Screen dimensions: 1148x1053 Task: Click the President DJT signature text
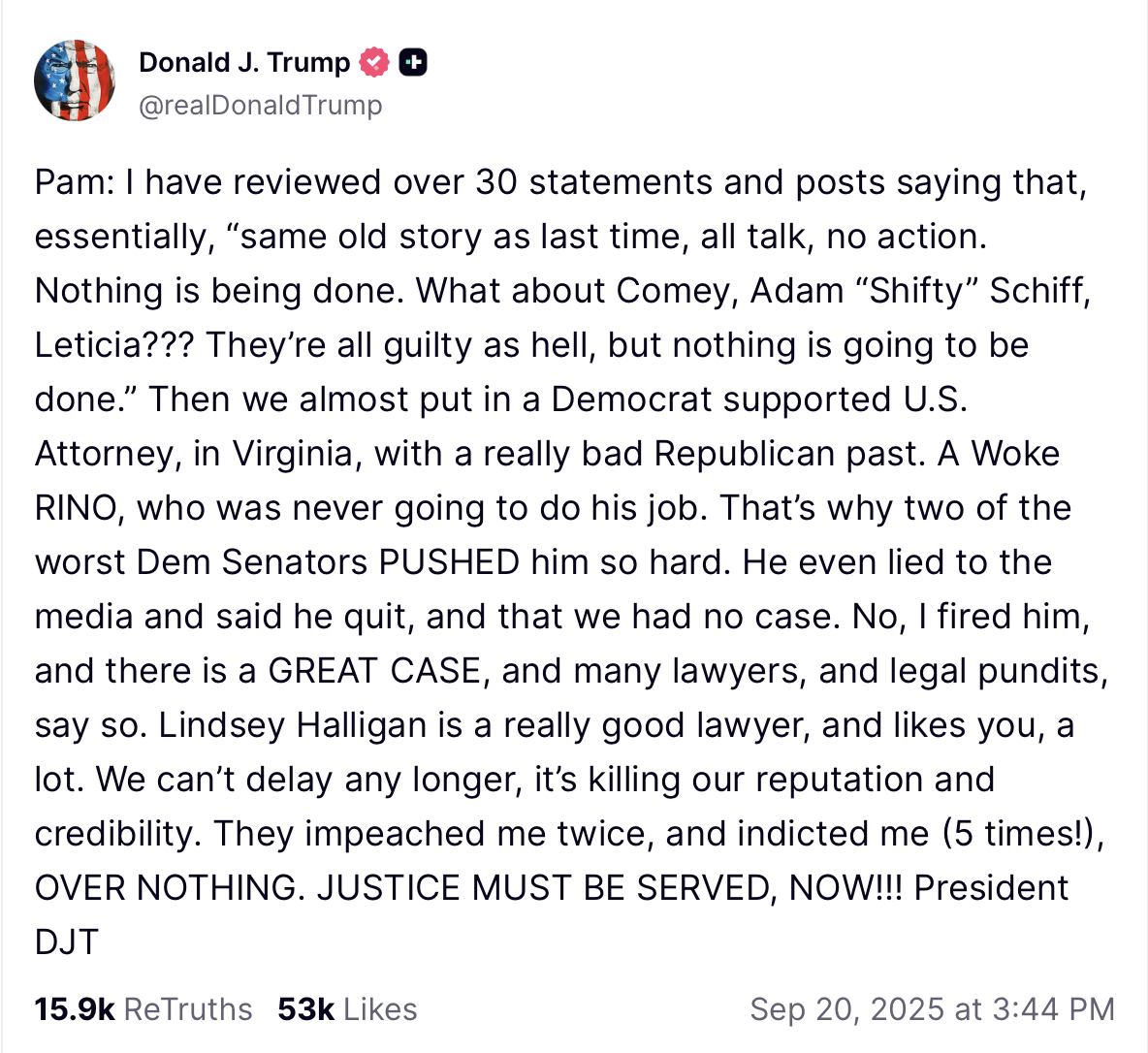pyautogui.click(x=991, y=888)
